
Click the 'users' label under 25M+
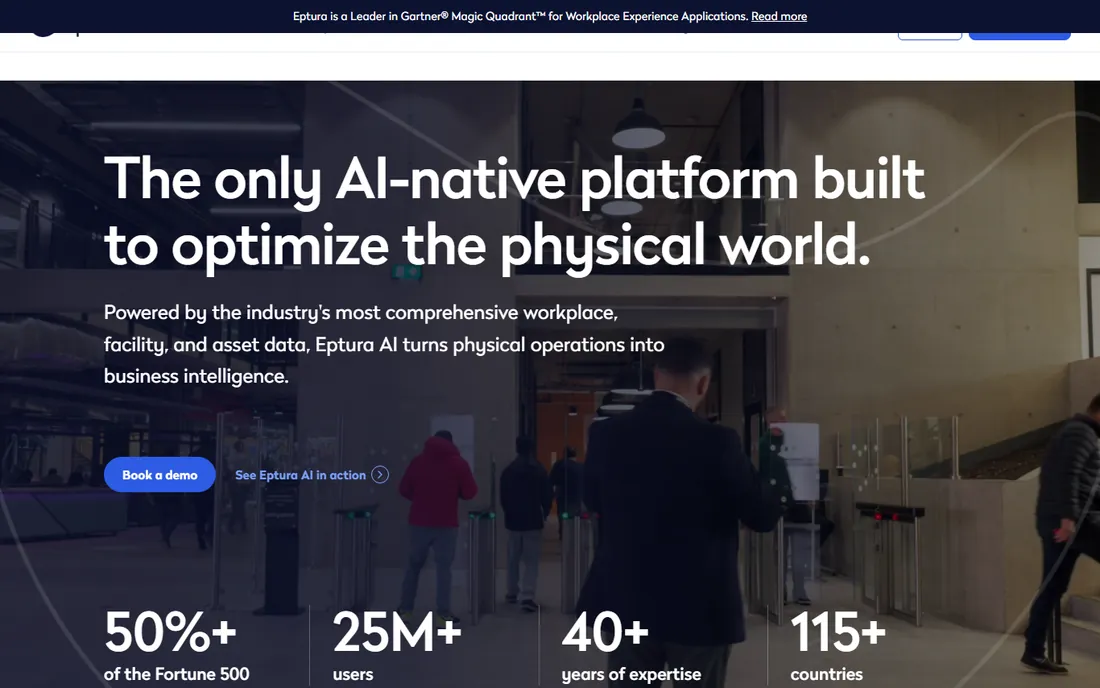(x=353, y=674)
